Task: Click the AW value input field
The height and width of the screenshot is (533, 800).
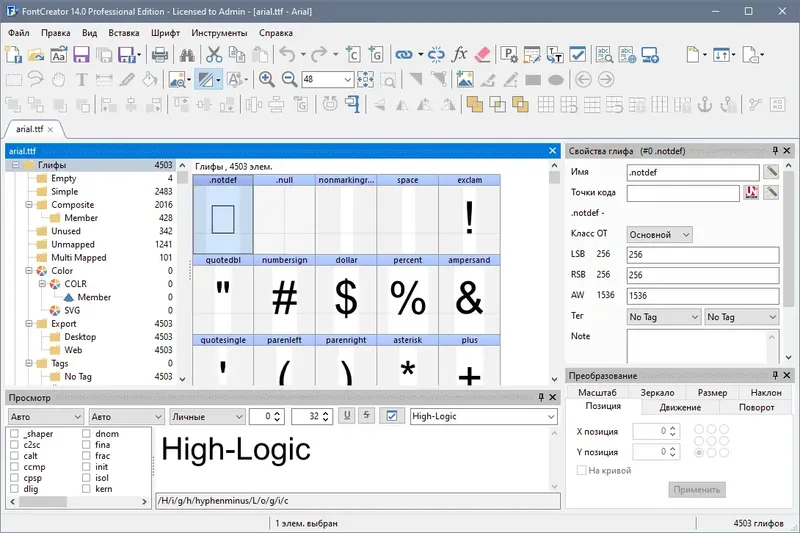Action: click(x=703, y=296)
